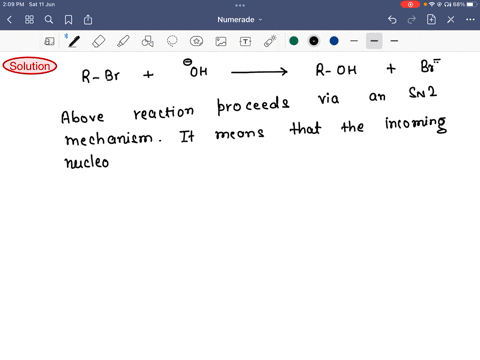This screenshot has width=480, height=360.
Task: Tap the handwritten "R-OH" product
Action: (x=336, y=70)
